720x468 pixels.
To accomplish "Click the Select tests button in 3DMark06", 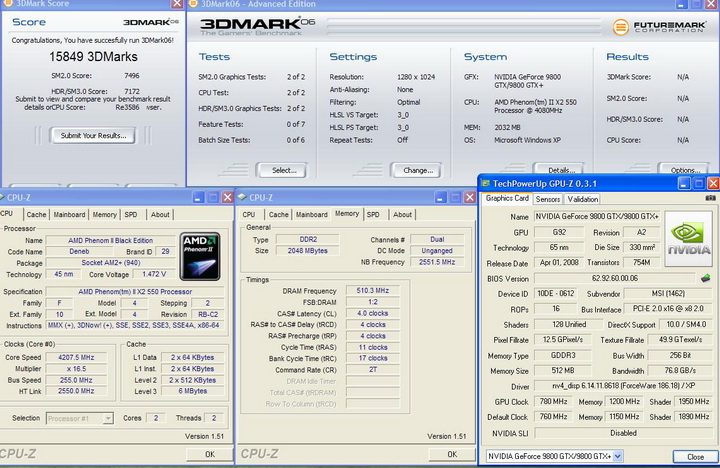I will tap(284, 170).
